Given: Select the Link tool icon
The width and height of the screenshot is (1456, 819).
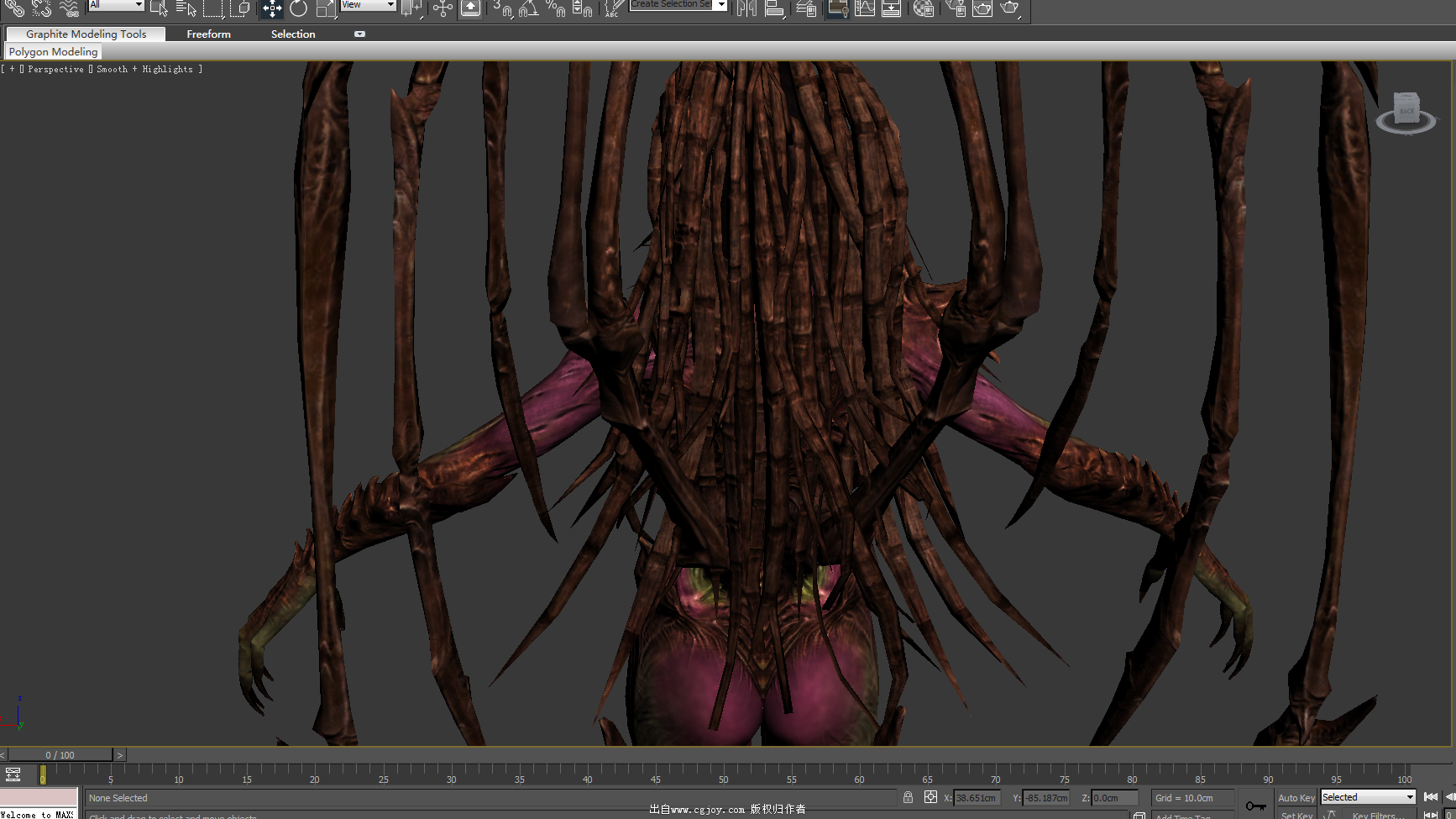Looking at the screenshot, I should pyautogui.click(x=14, y=8).
